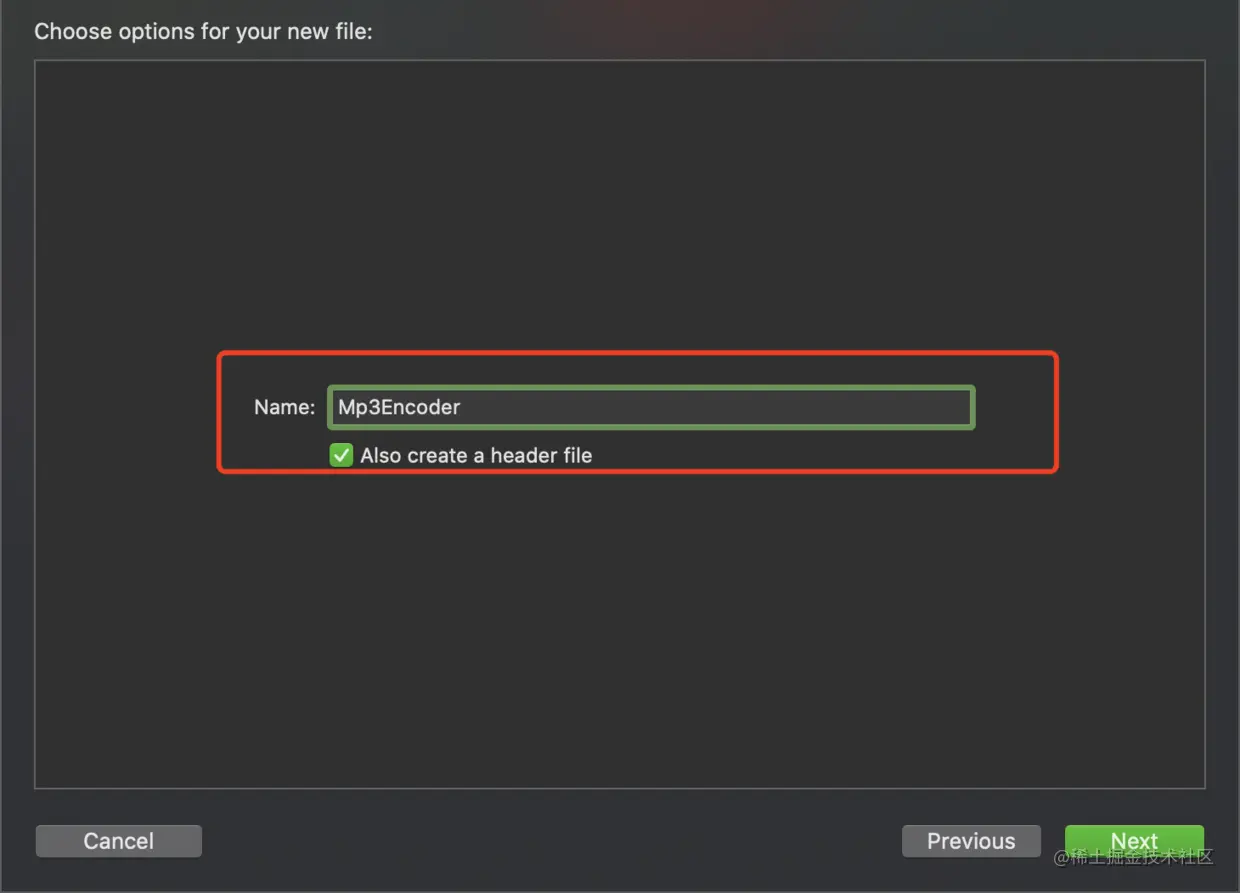Select the file name input containing Mp3Encoder

coord(651,407)
